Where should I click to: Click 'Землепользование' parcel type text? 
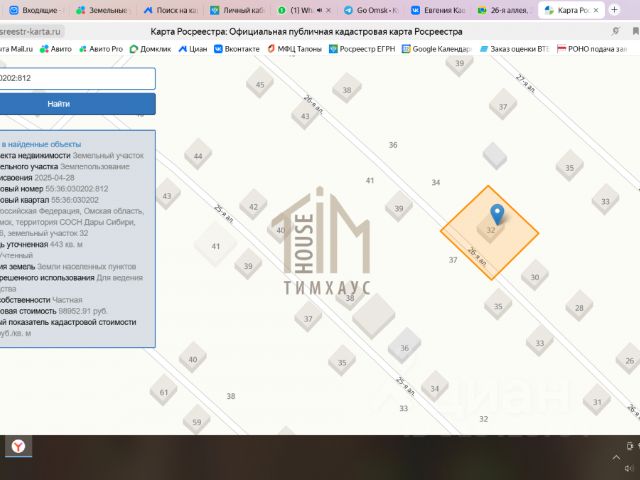(x=95, y=167)
